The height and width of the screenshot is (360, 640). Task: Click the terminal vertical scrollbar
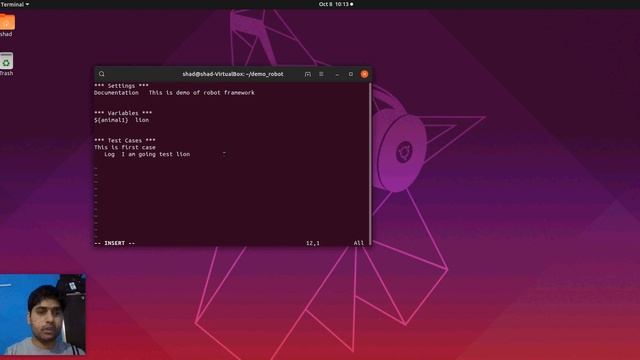tap(370, 163)
